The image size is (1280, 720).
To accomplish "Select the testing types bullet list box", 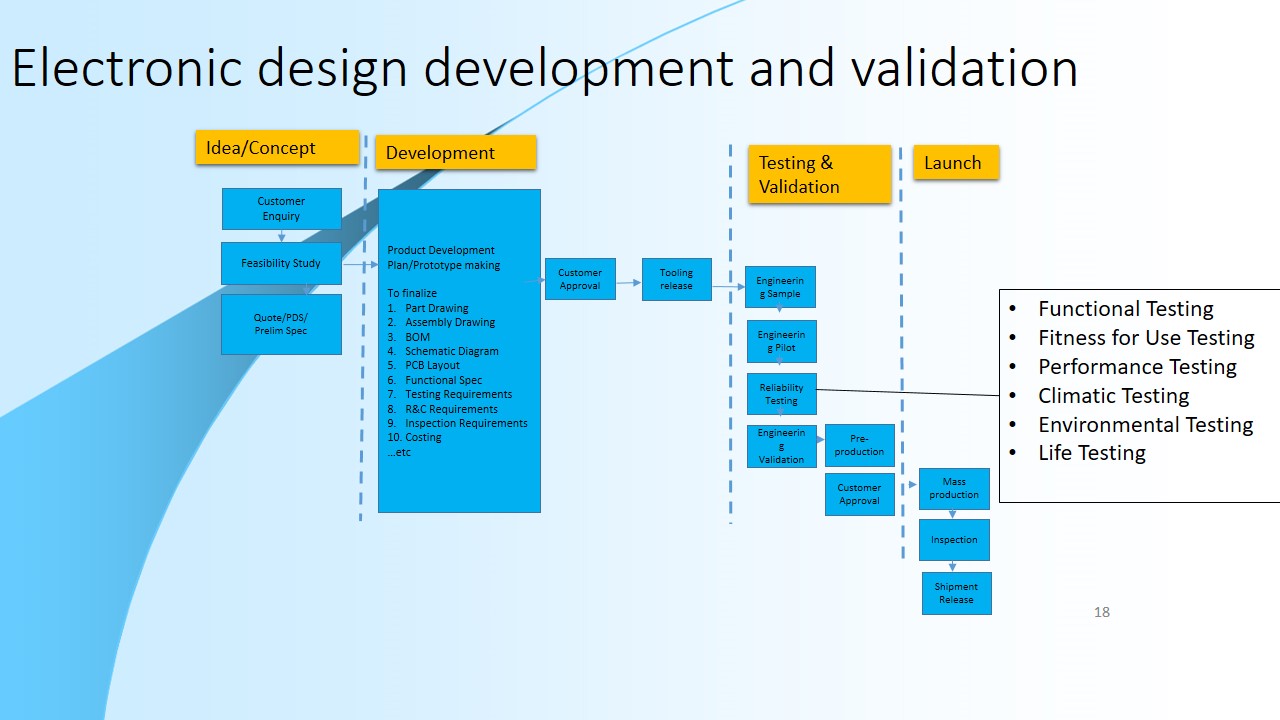I will [1140, 393].
